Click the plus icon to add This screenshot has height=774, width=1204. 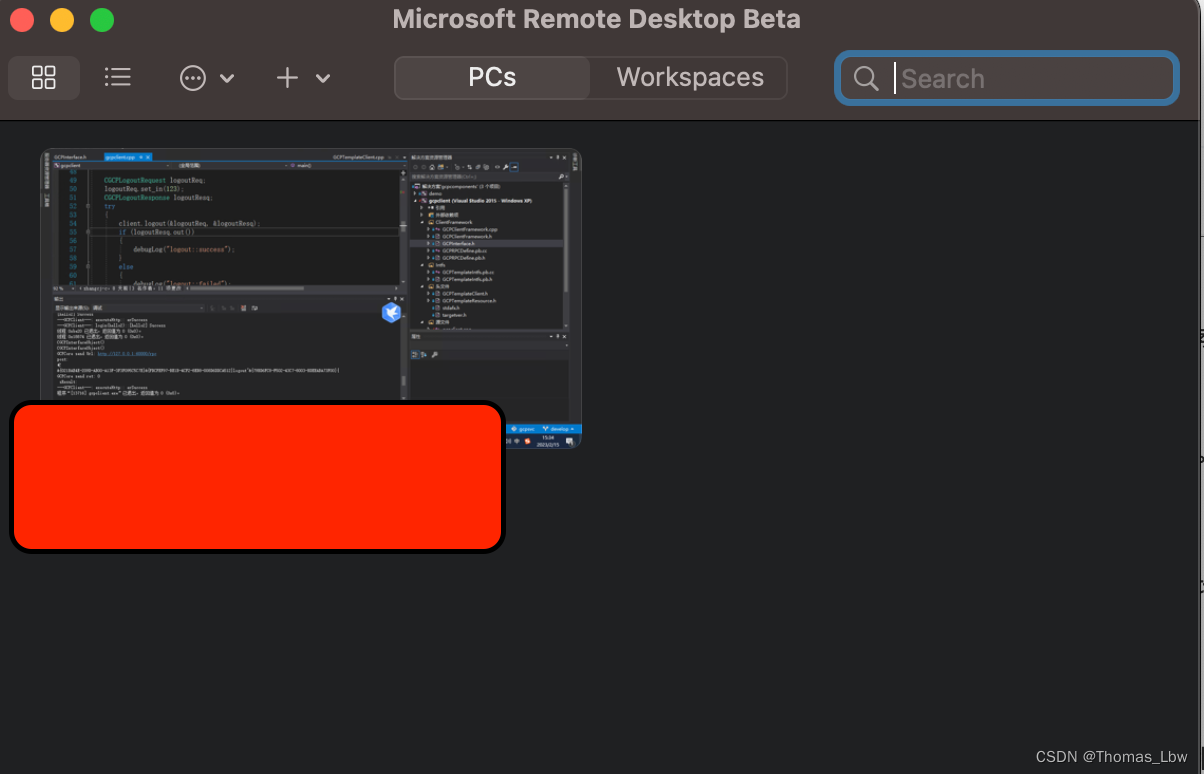coord(287,78)
